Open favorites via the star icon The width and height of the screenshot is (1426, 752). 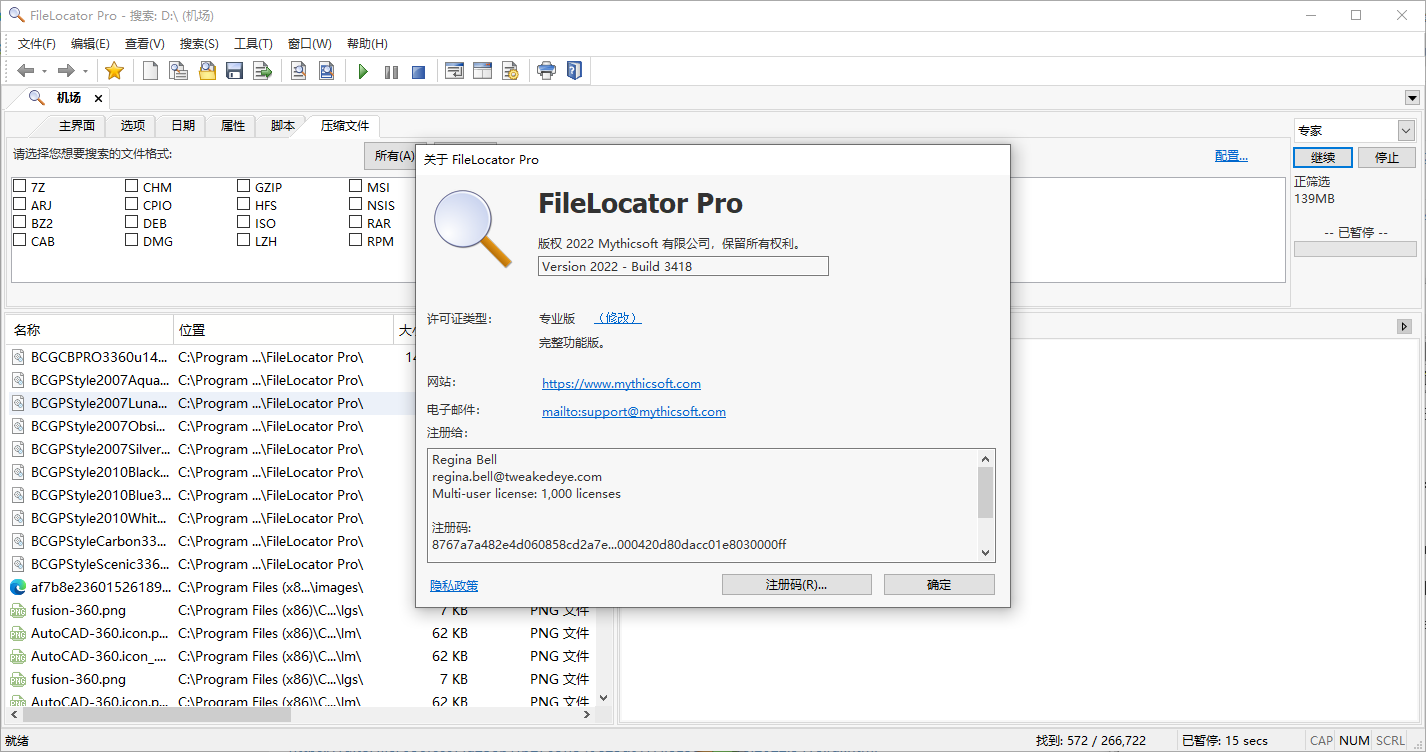tap(115, 71)
